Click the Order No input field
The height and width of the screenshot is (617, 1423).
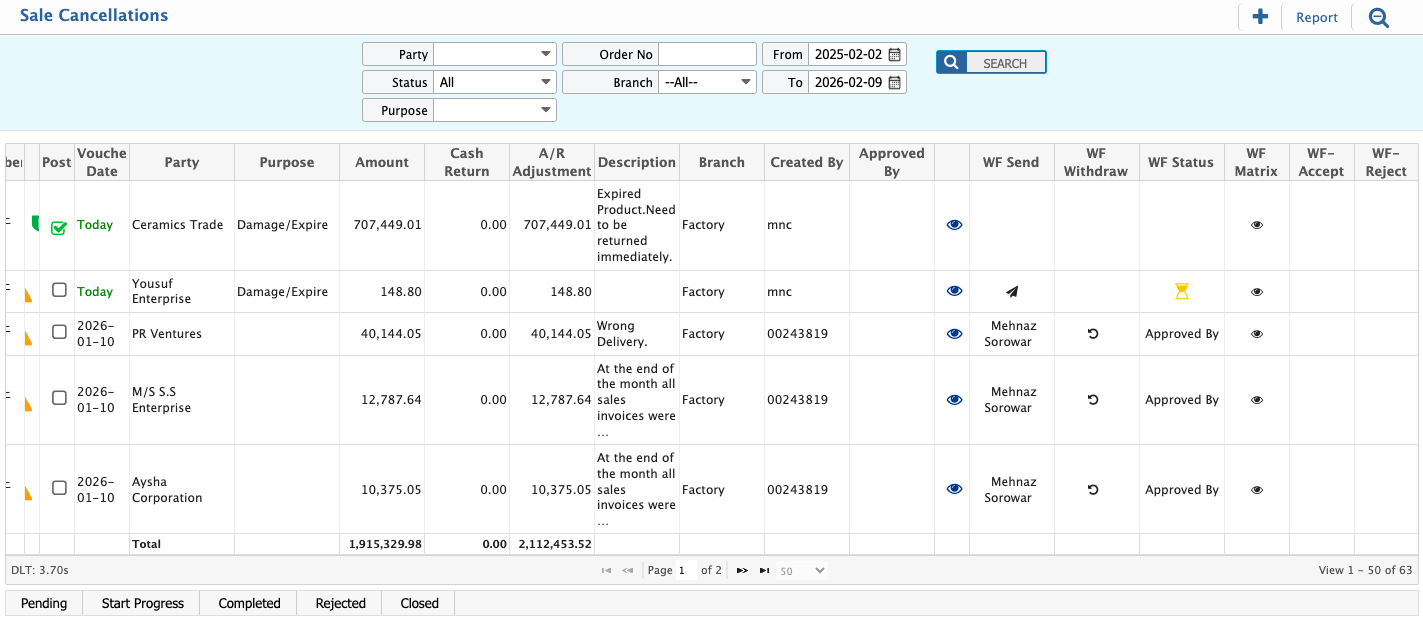[x=707, y=54]
